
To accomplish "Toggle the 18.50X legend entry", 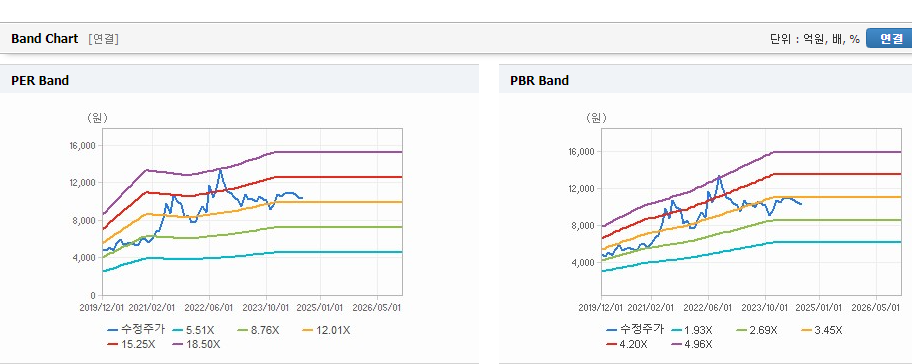I will click(x=197, y=344).
